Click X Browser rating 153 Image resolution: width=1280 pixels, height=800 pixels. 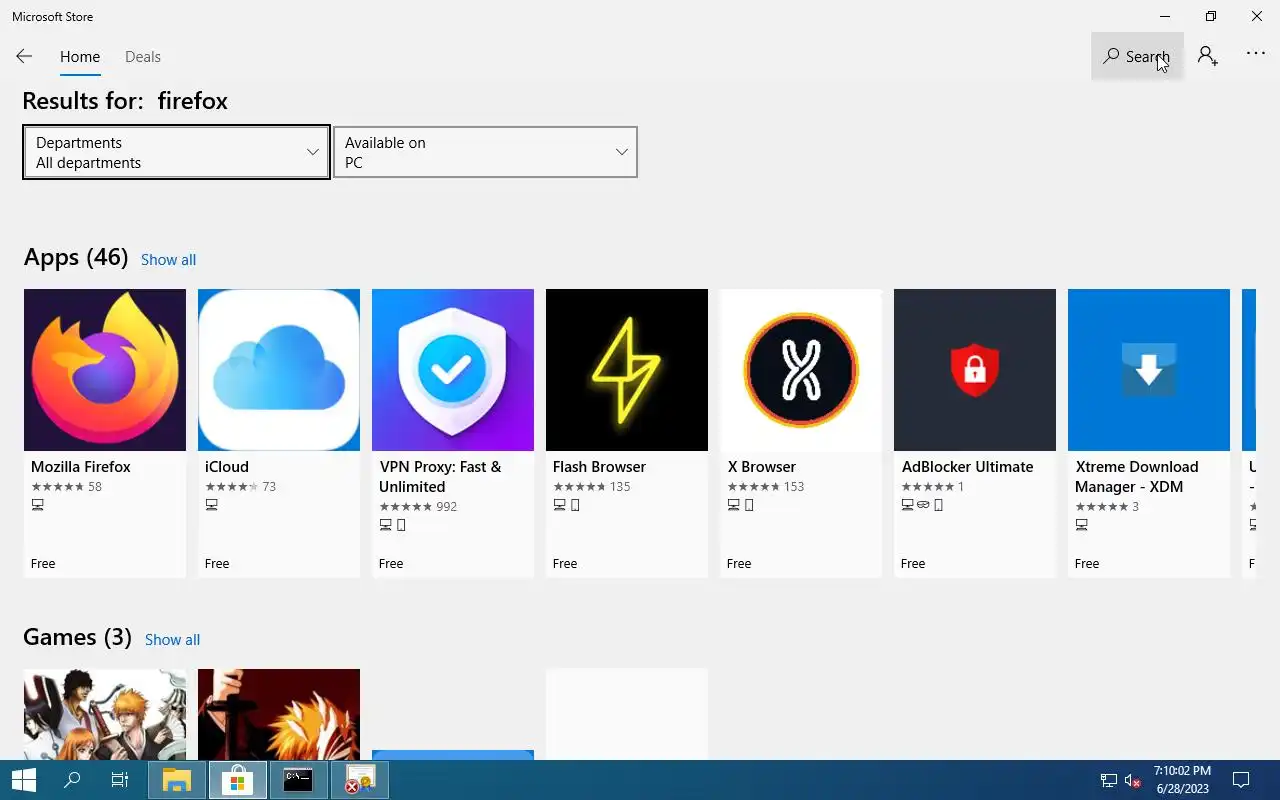pos(766,487)
